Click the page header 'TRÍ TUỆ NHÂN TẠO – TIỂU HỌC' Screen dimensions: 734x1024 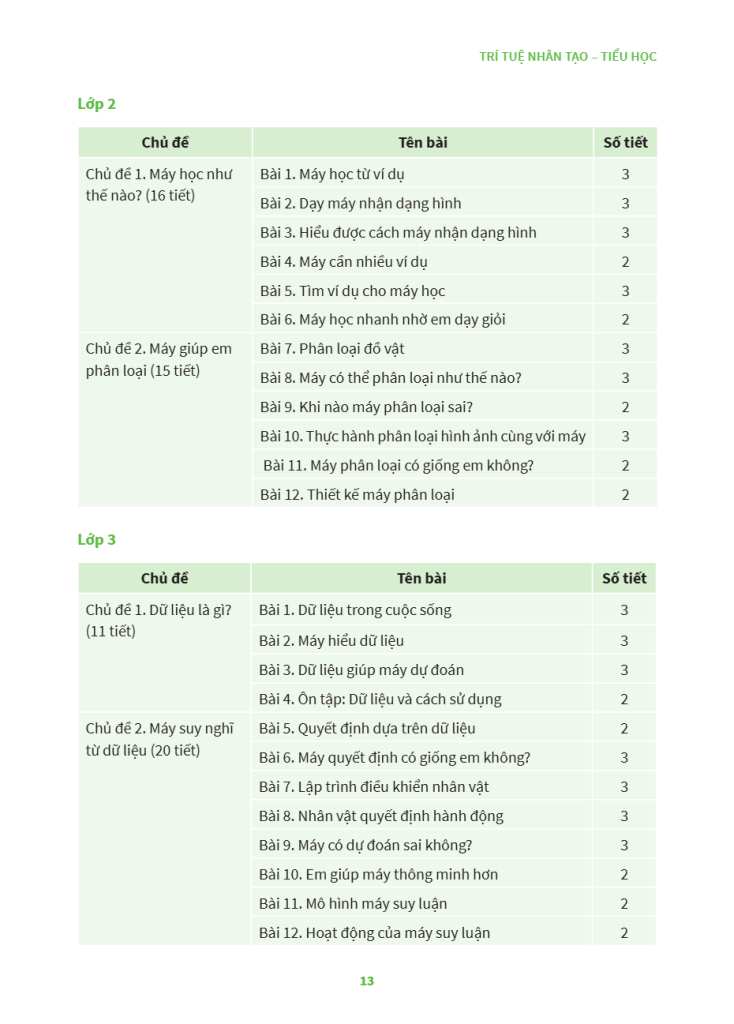click(x=567, y=57)
